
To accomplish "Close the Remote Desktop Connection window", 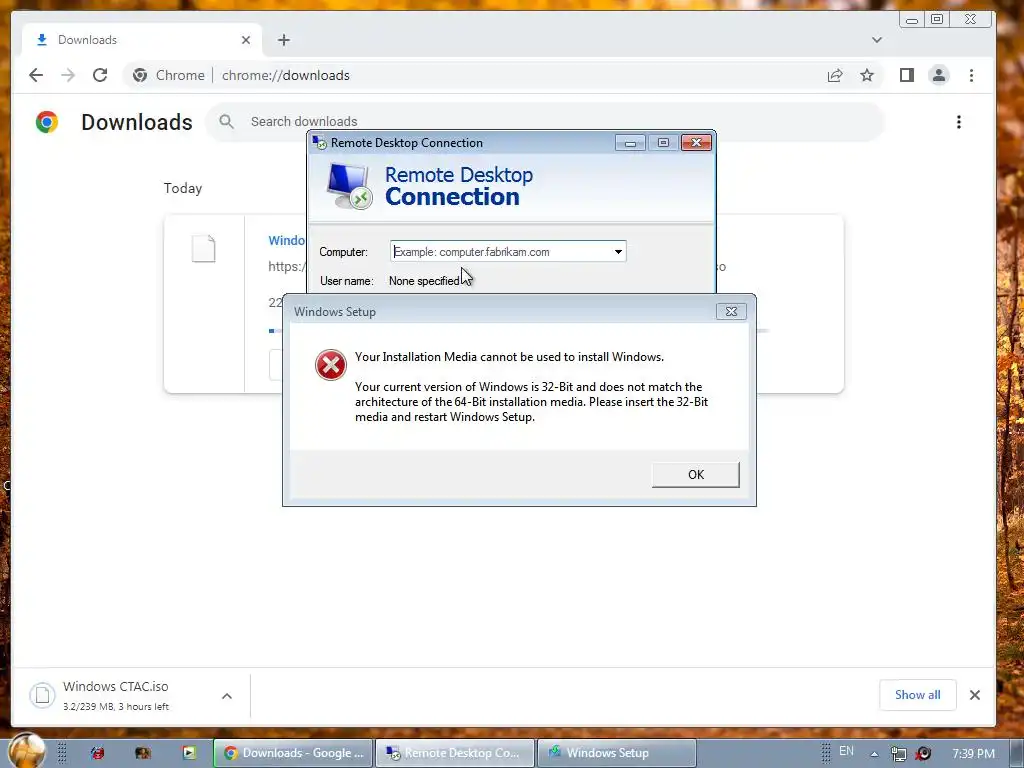I will click(x=696, y=142).
